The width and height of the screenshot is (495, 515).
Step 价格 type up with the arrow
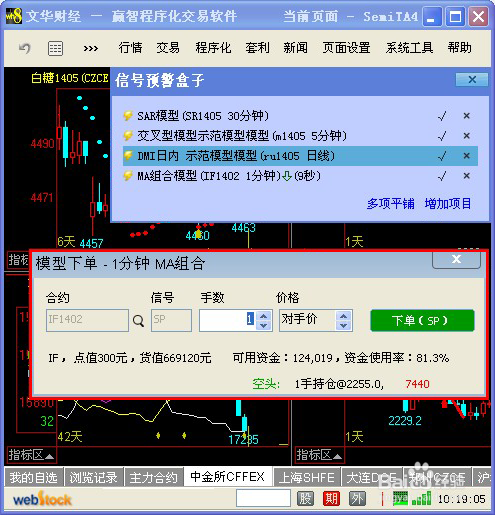[344, 315]
